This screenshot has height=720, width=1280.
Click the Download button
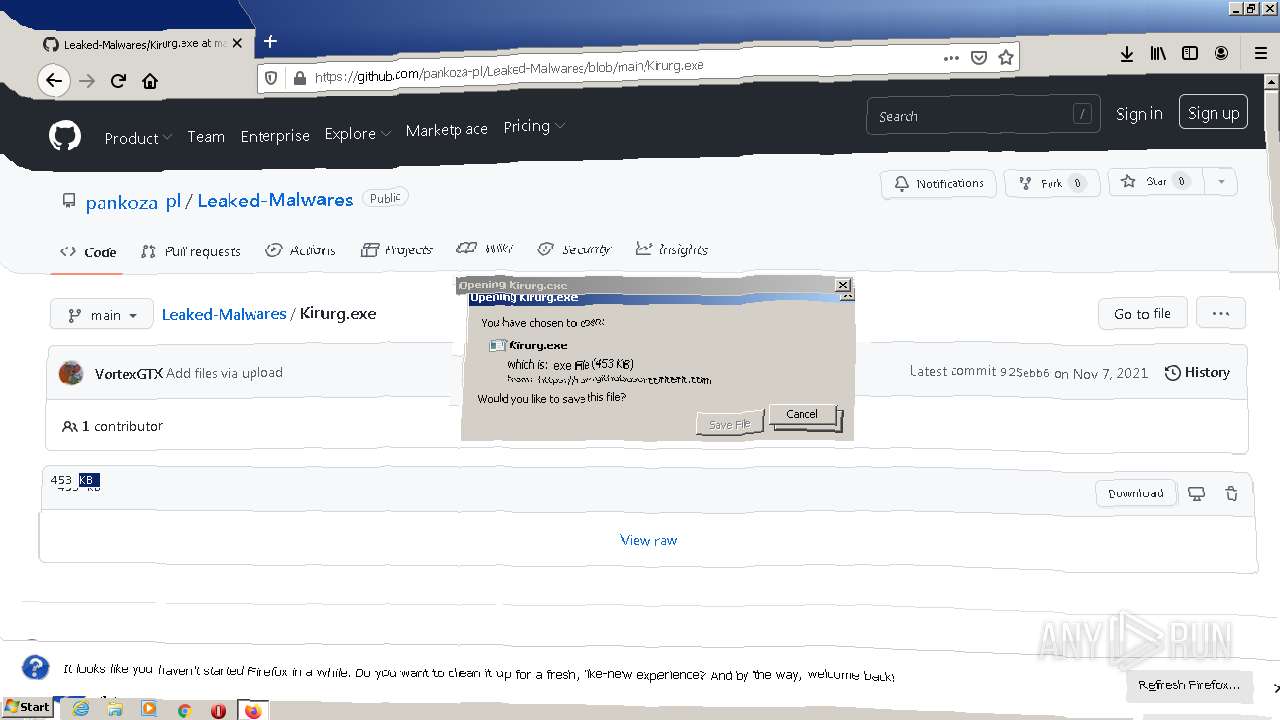click(x=1136, y=493)
